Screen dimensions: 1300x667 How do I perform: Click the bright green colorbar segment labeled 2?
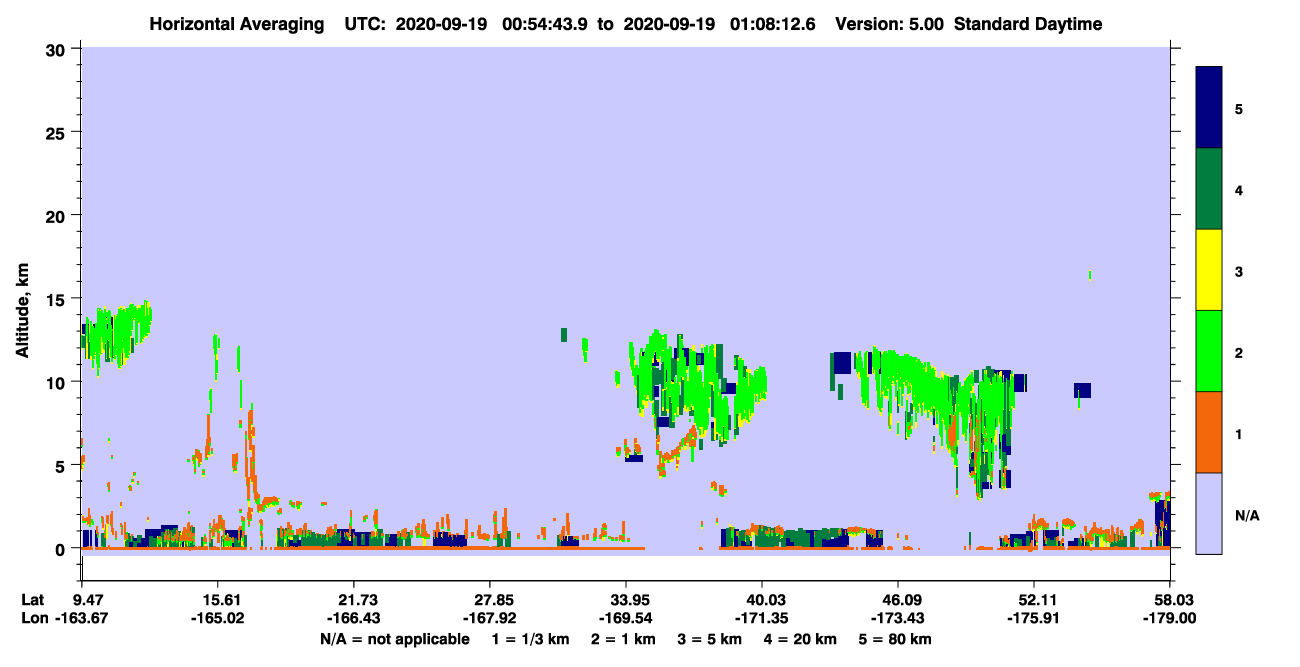pyautogui.click(x=1209, y=350)
